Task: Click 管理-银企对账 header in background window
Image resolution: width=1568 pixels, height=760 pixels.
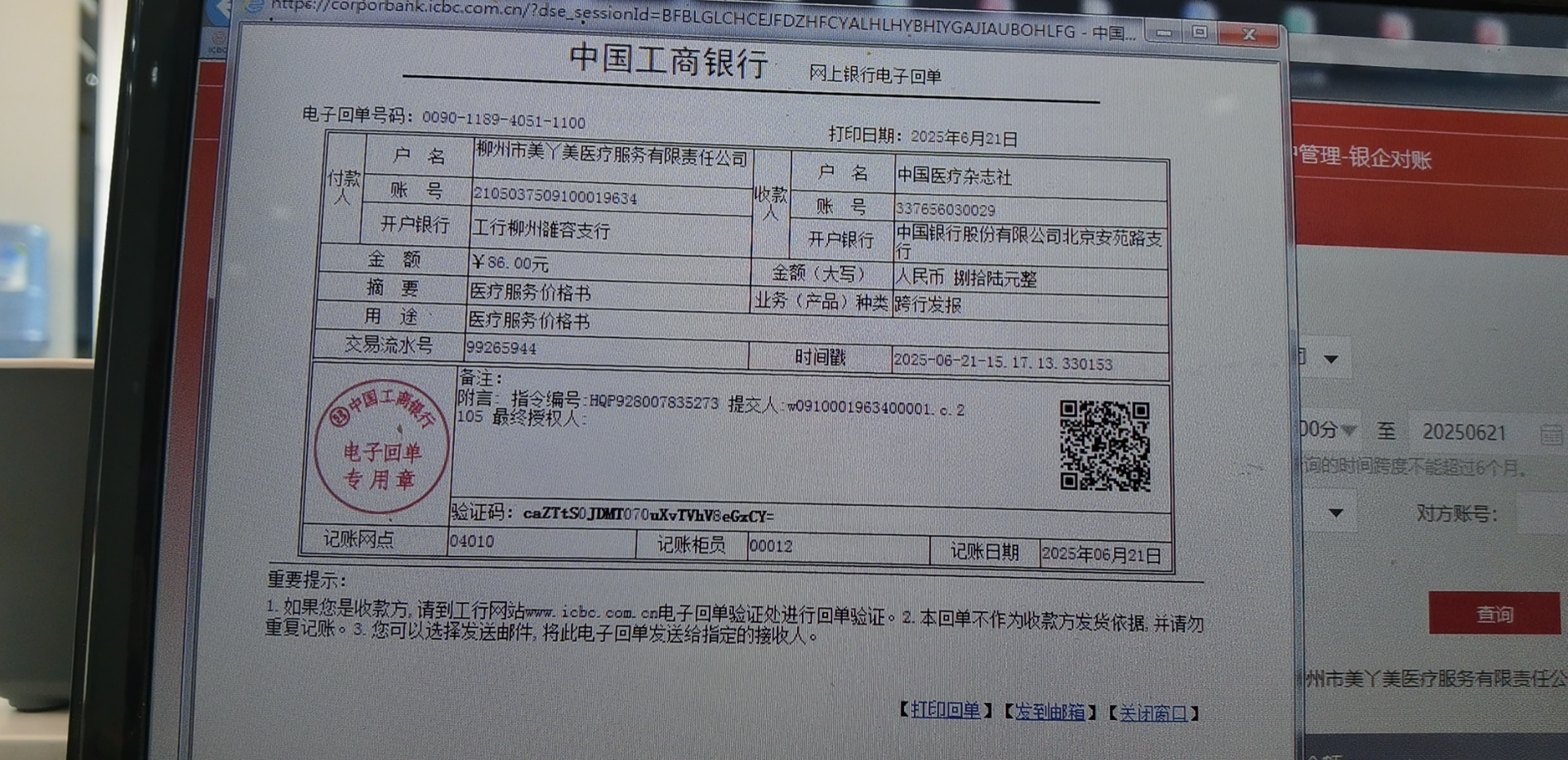Action: (1362, 156)
